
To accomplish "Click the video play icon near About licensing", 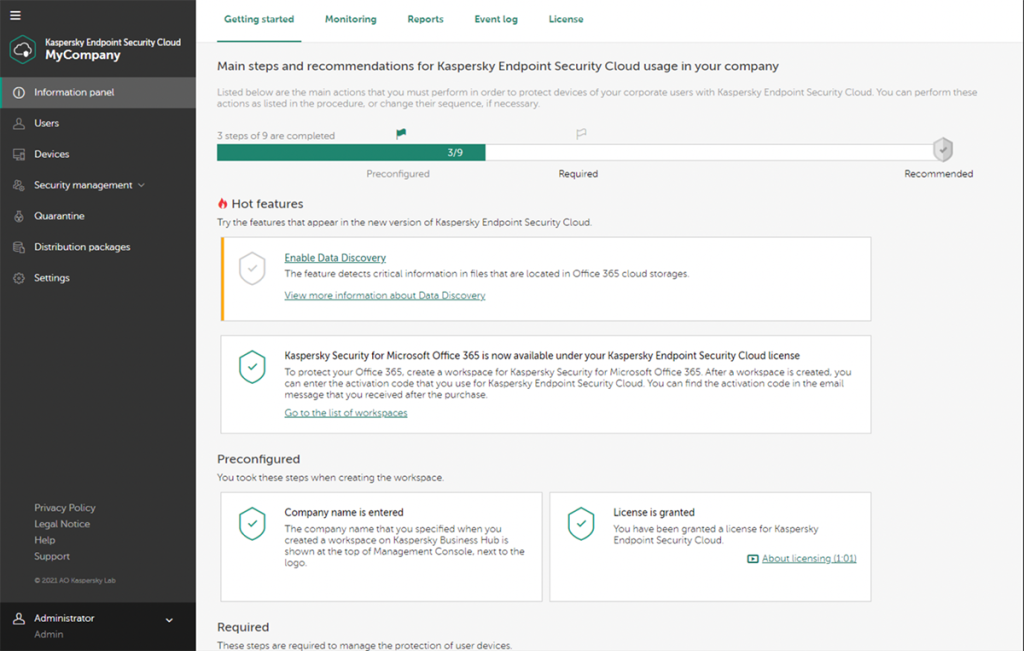I will 752,559.
